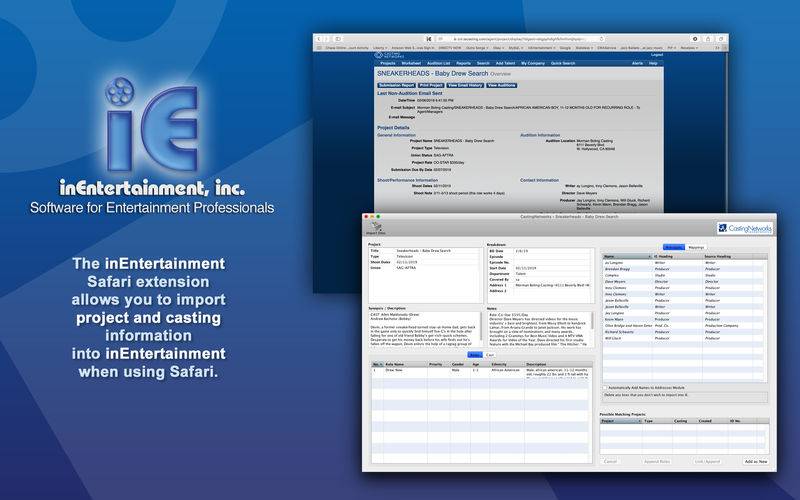Click the Role Name column header
Viewport: 800px width, 500px height.
click(x=406, y=364)
